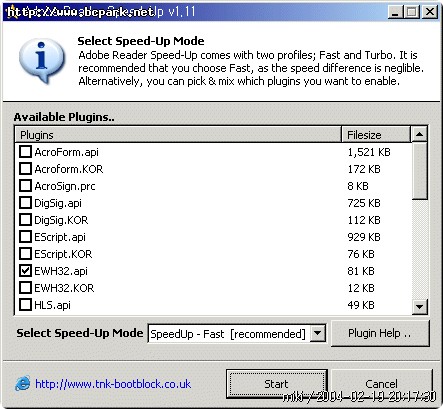Select the EScript.KOR file name

[x=63, y=254]
